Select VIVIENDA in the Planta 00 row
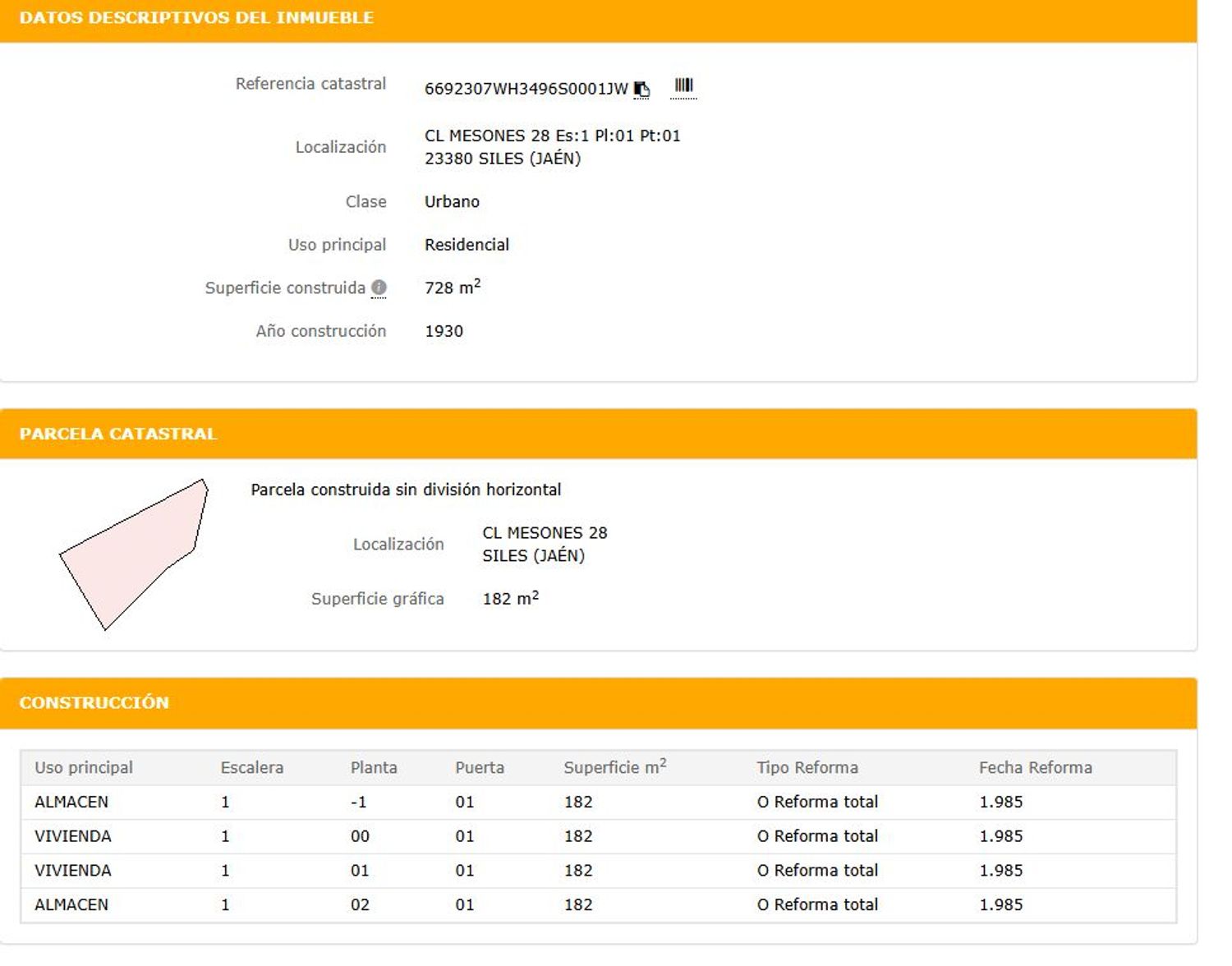 [x=72, y=836]
